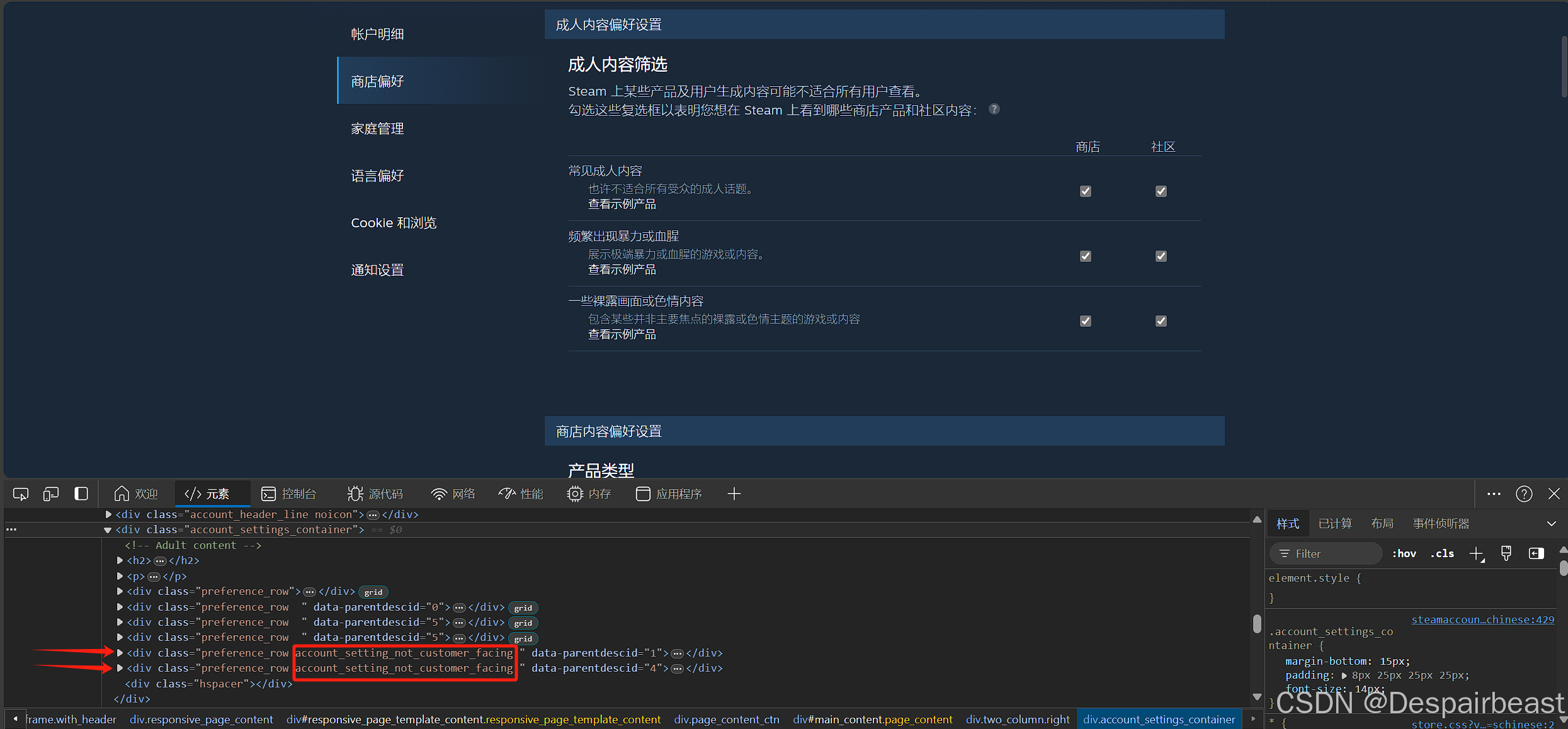
Task: Expand the h2 element node
Action: (120, 560)
